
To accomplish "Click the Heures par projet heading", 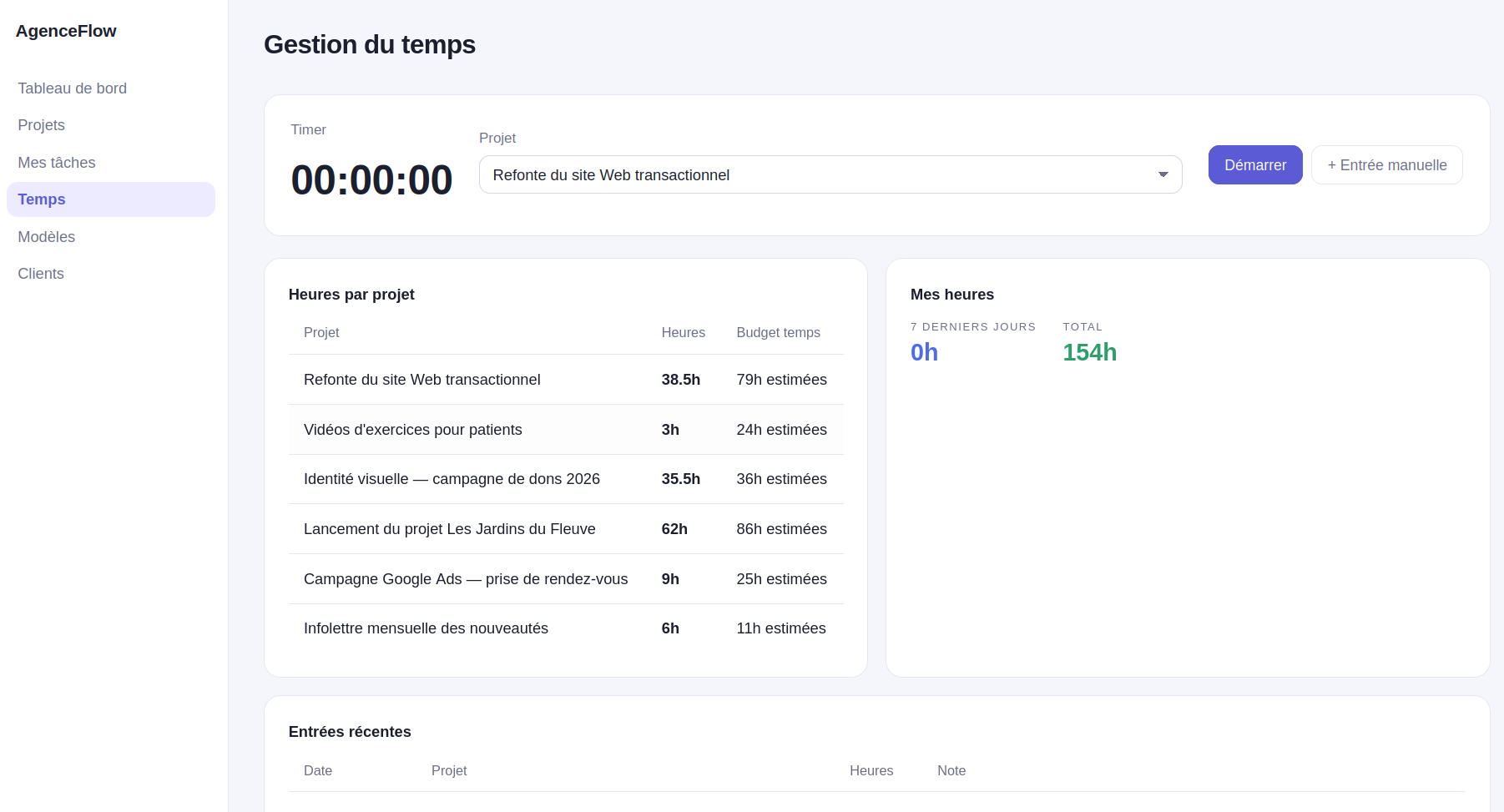I will coord(351,295).
